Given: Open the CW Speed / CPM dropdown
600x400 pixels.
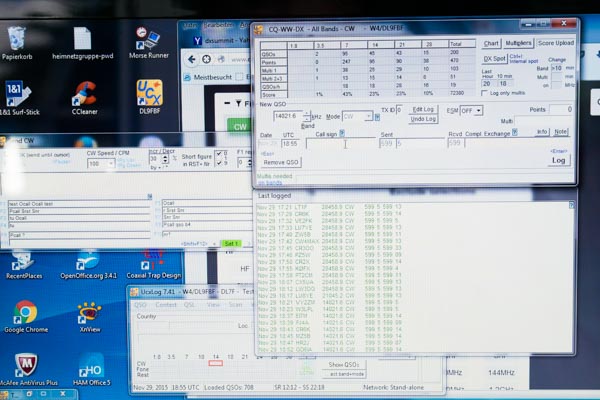Looking at the screenshot, I should point(109,163).
